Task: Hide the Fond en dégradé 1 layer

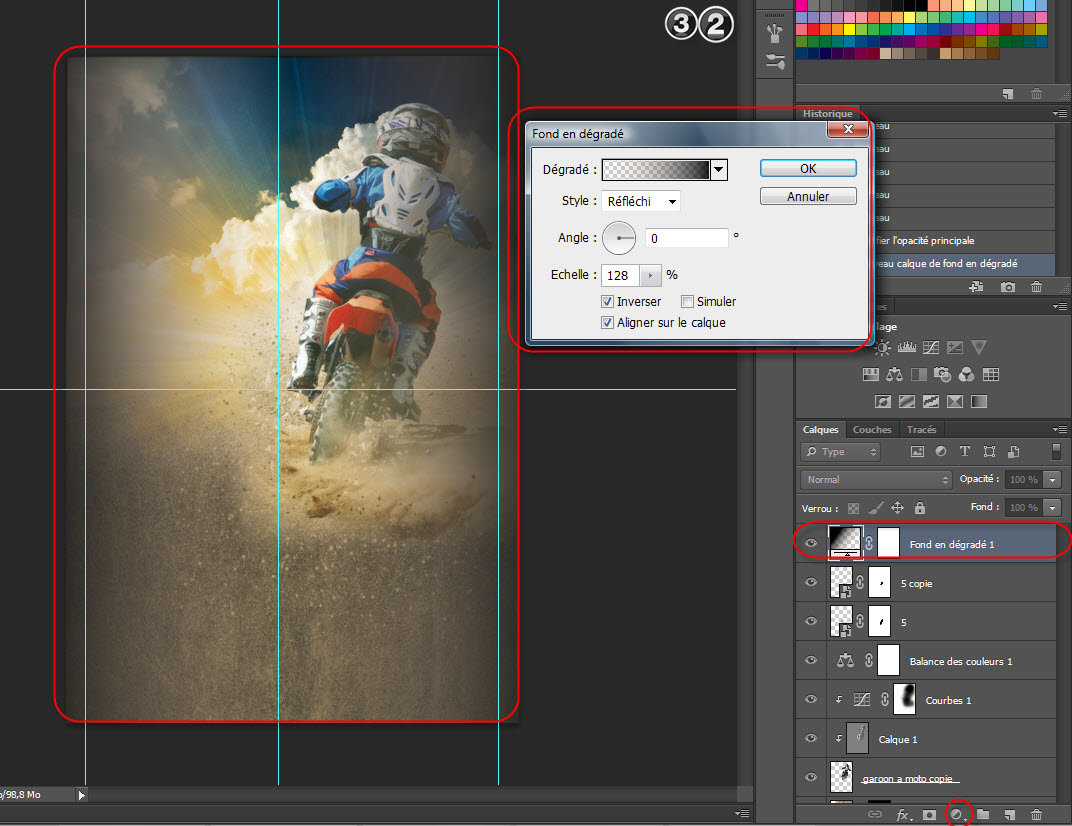Action: coord(811,544)
